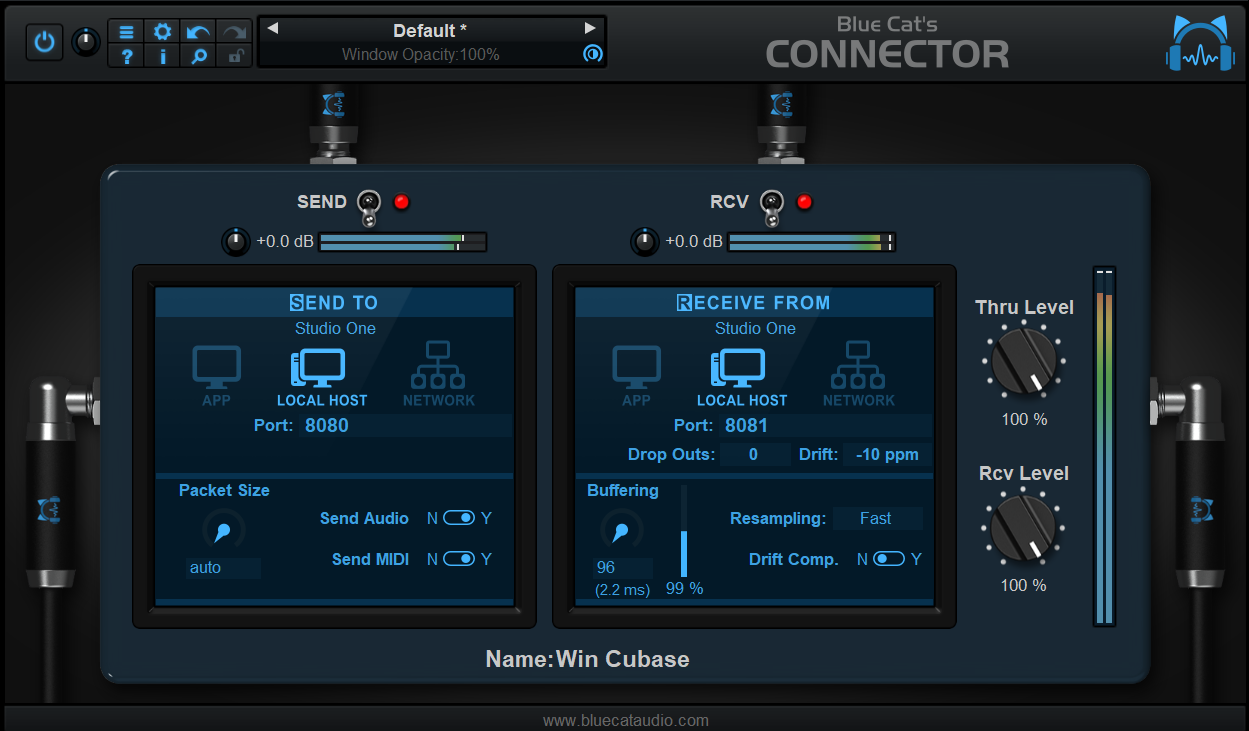Click the SEND red status LED

coord(402,202)
